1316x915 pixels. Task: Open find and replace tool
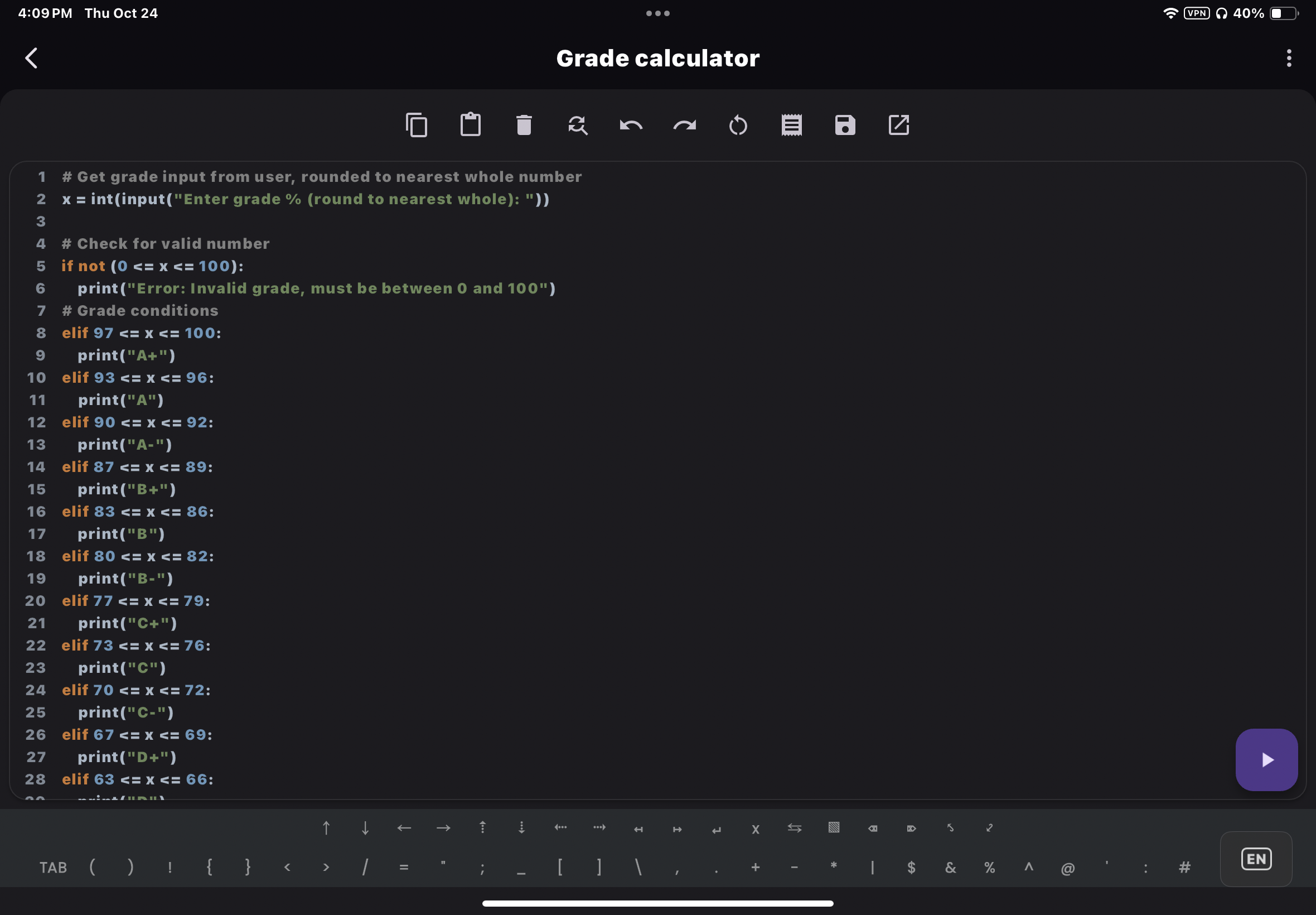point(578,125)
